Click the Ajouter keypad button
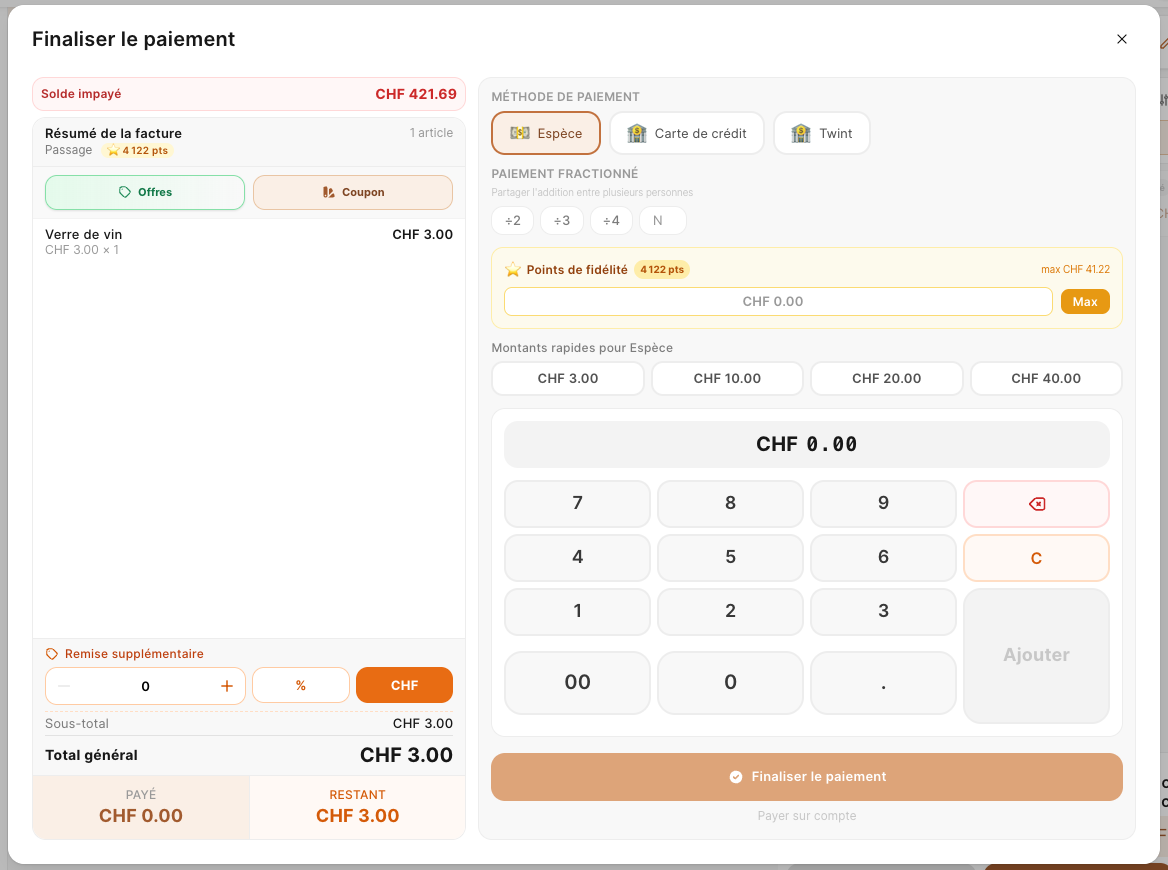The width and height of the screenshot is (1168, 870). coord(1036,655)
